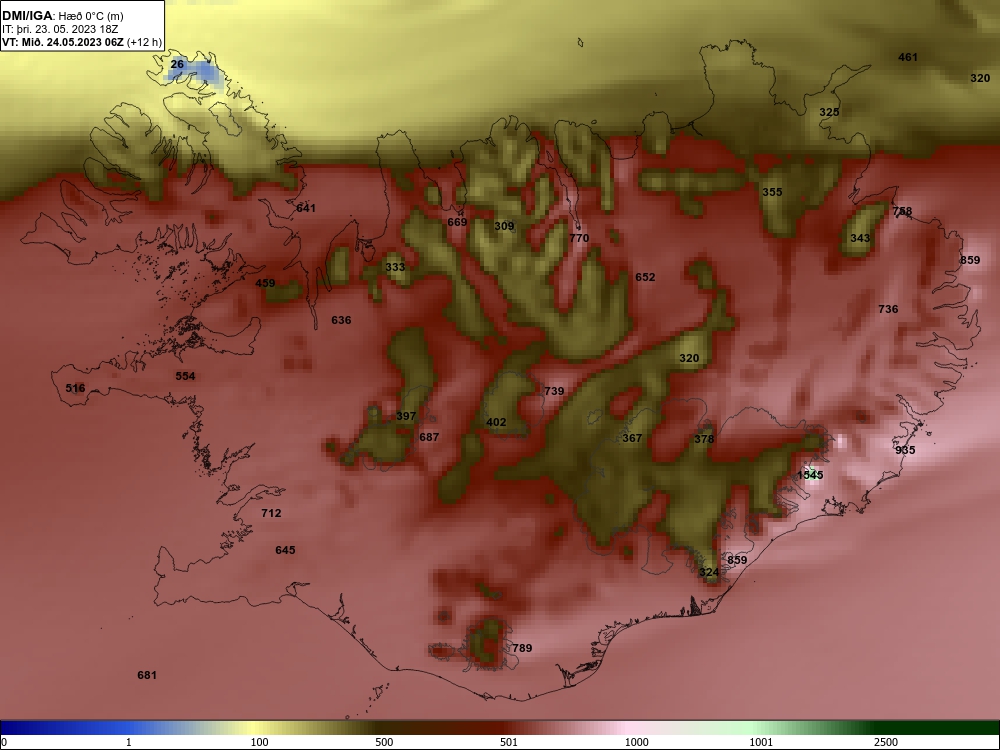Click the legend scale label 100
The height and width of the screenshot is (750, 1000).
pyautogui.click(x=259, y=742)
